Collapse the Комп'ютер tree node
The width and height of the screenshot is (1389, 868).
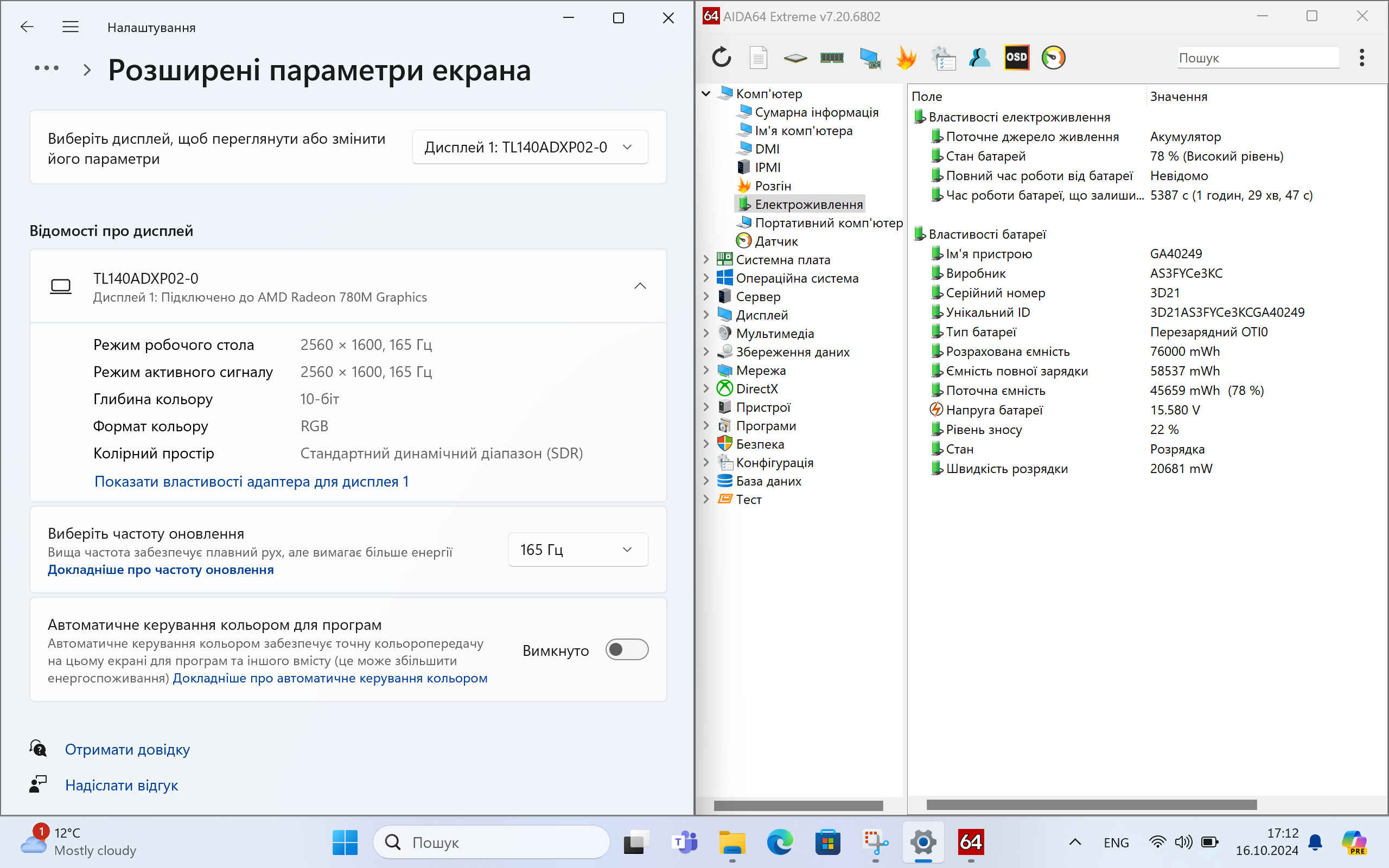point(706,93)
